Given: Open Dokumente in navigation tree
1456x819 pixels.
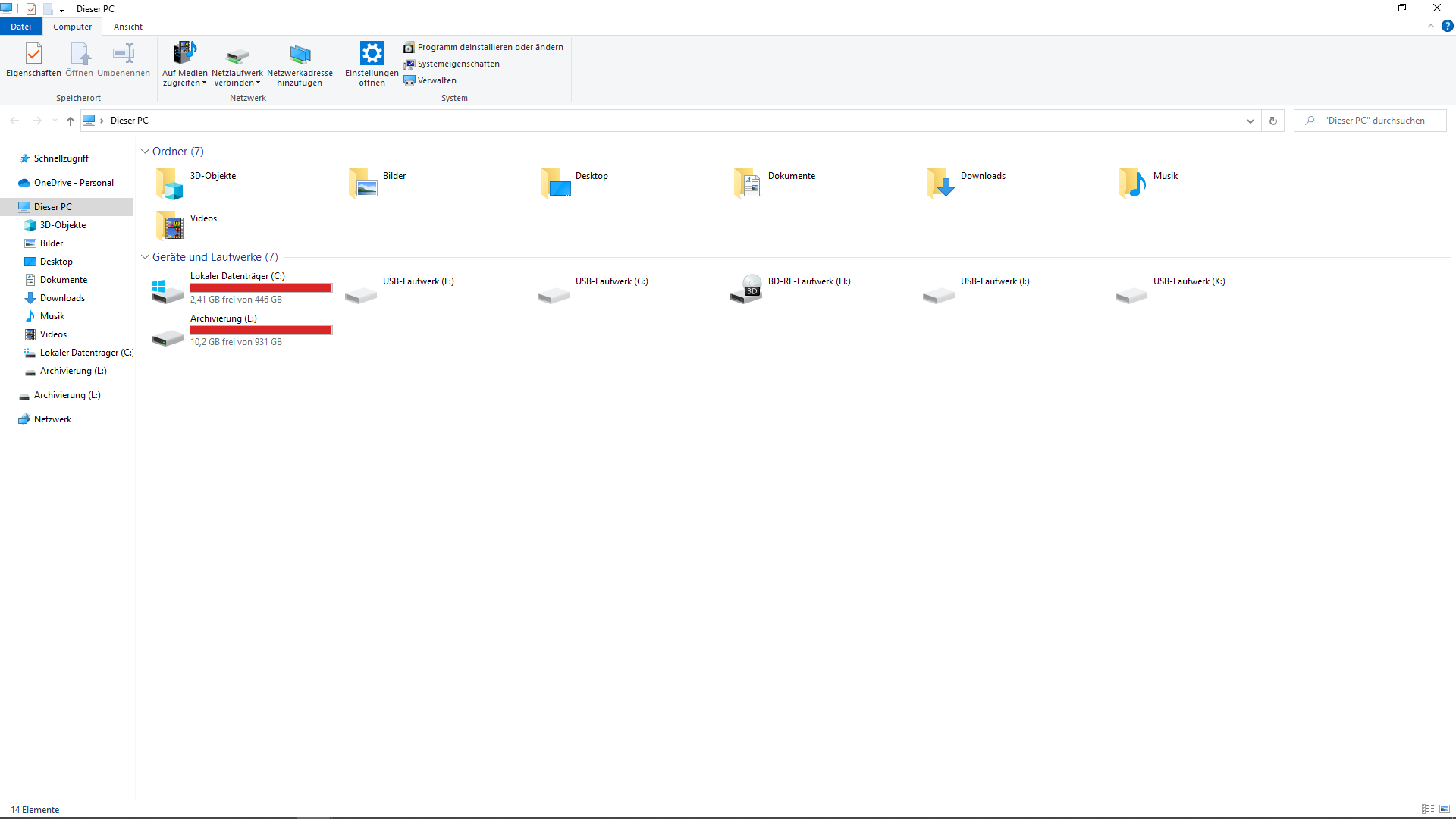Looking at the screenshot, I should tap(64, 280).
